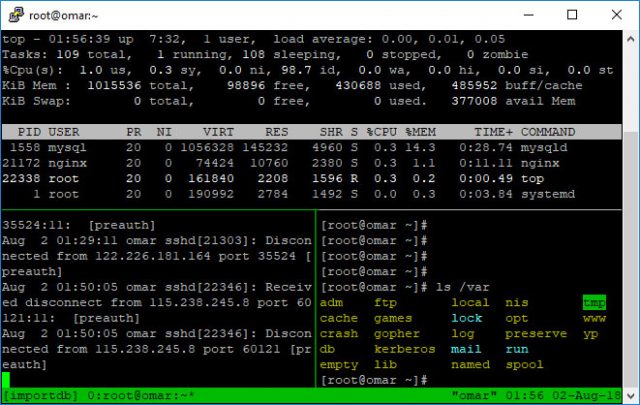This screenshot has height=405, width=640.
Task: Click the systemd process row with PID 1
Action: pos(300,193)
